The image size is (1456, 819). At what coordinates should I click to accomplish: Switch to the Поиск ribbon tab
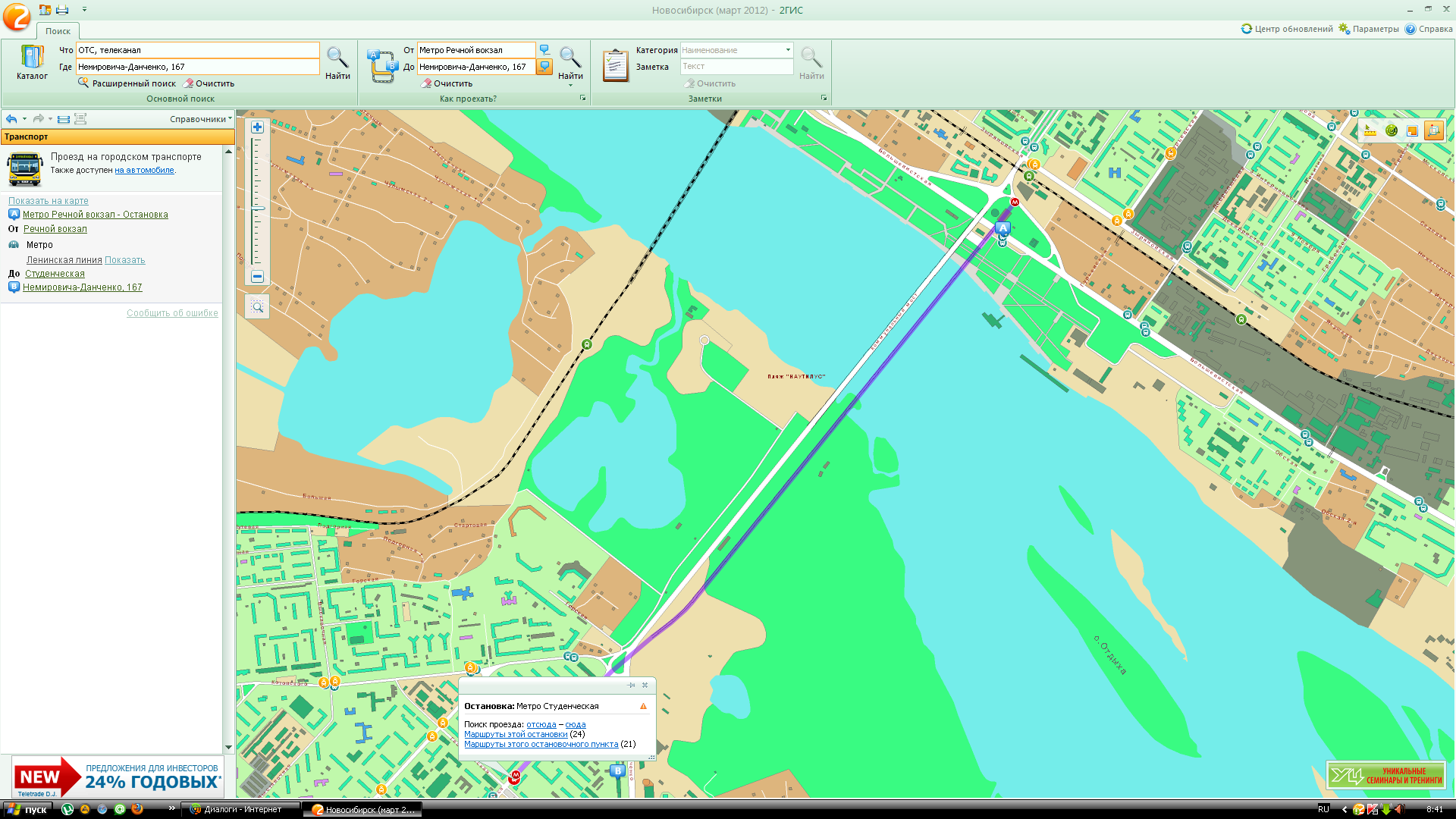tap(58, 31)
